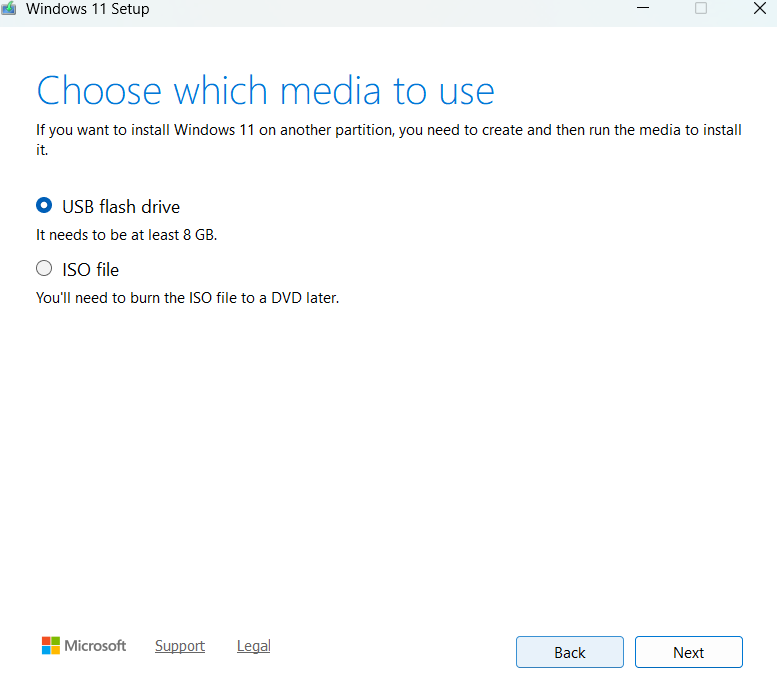Choose the ISO file radio option
777x682 pixels.
coord(44,268)
